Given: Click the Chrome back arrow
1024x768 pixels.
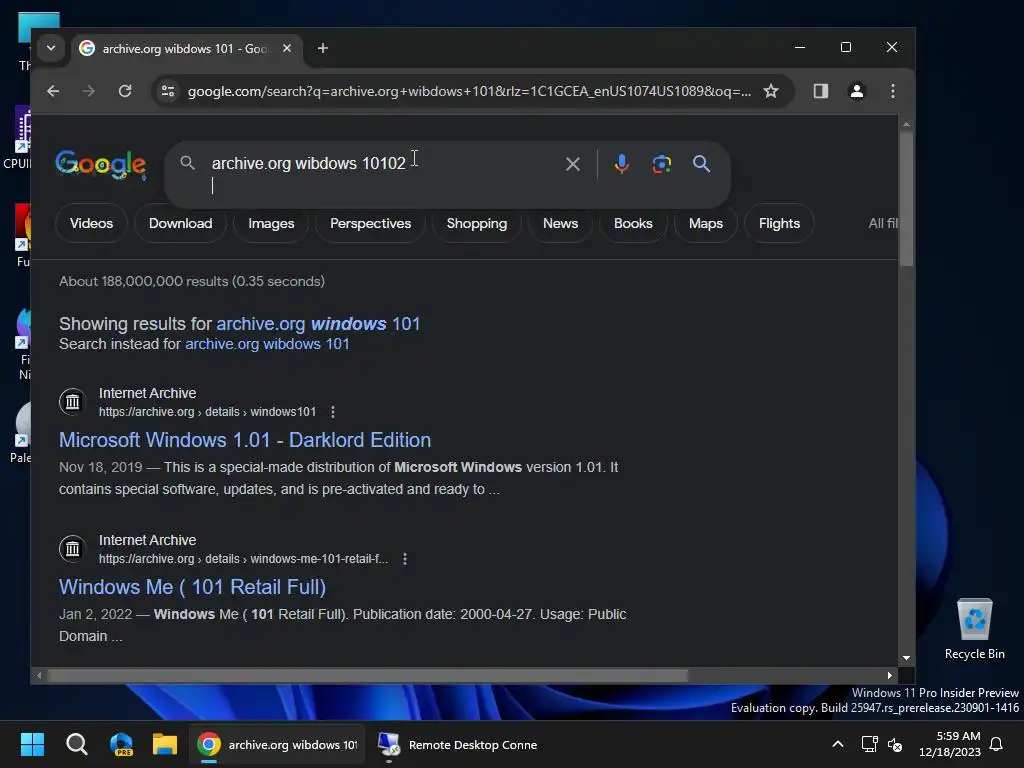Looking at the screenshot, I should pos(54,91).
